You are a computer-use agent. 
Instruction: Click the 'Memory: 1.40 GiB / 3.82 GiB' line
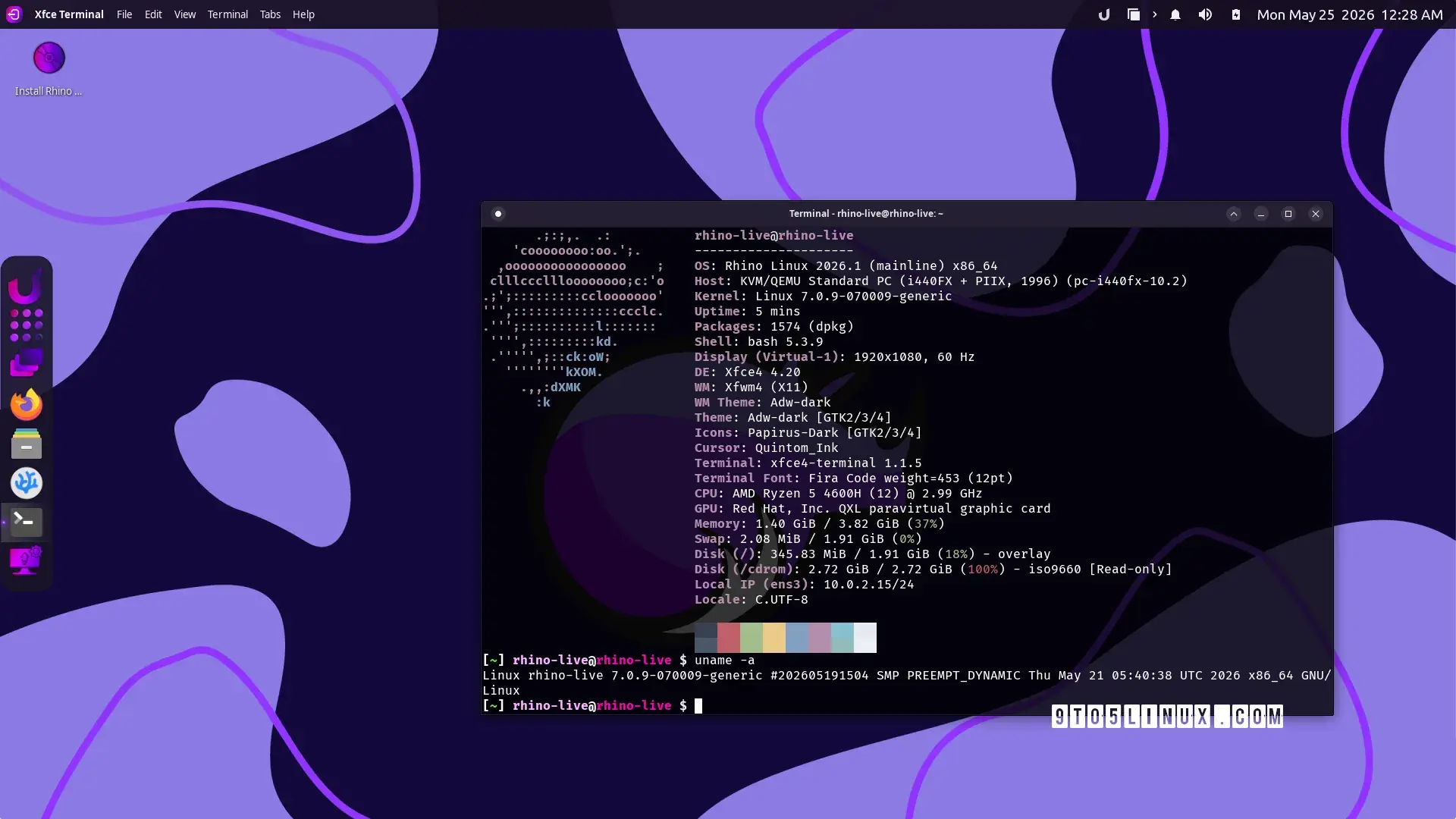coord(820,524)
